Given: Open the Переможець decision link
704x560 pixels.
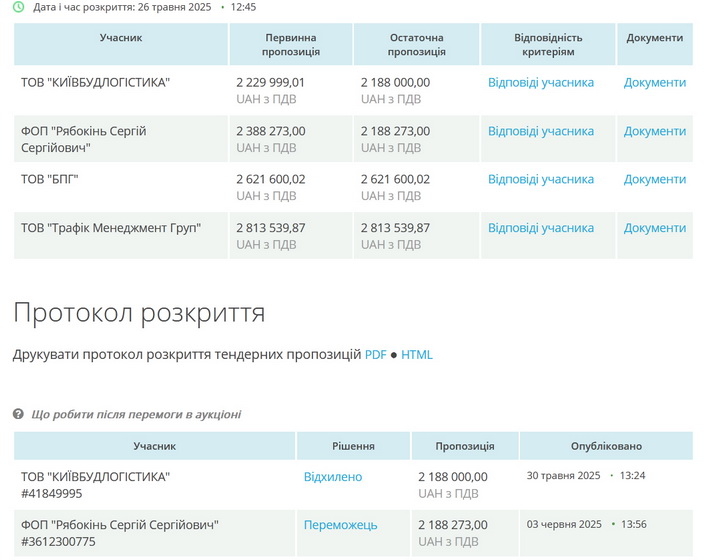Looking at the screenshot, I should 340,525.
